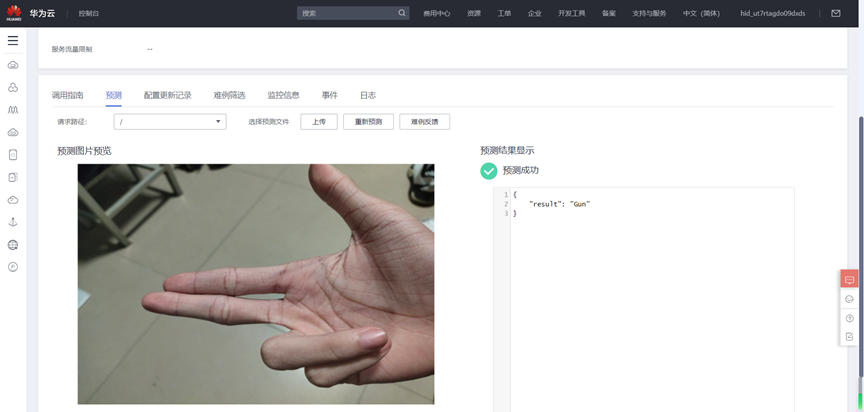Click the 难例反馈 button

pyautogui.click(x=424, y=122)
